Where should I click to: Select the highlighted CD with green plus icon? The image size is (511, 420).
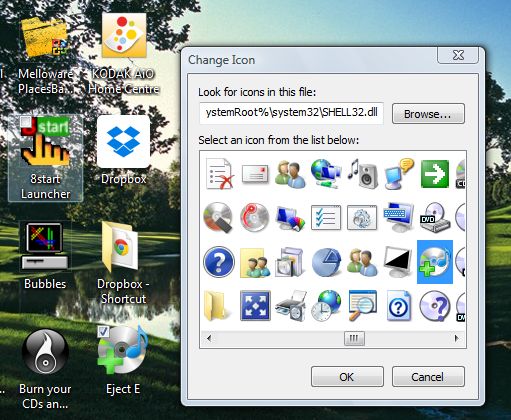[x=435, y=262]
